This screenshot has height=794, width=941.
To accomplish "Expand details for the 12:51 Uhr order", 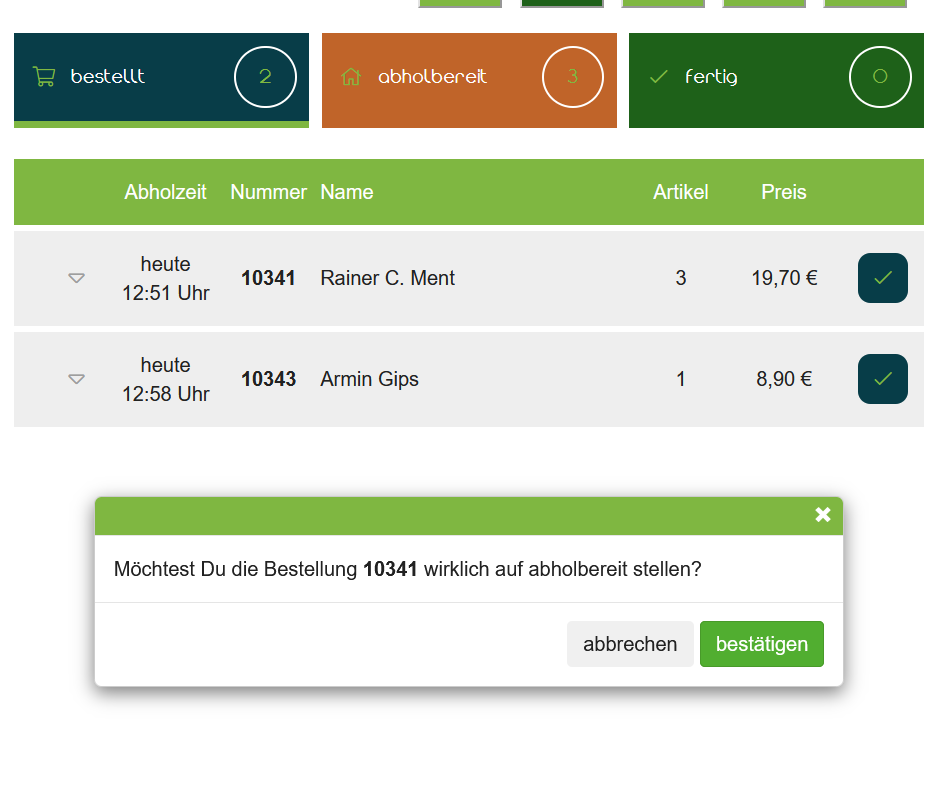I will [76, 278].
